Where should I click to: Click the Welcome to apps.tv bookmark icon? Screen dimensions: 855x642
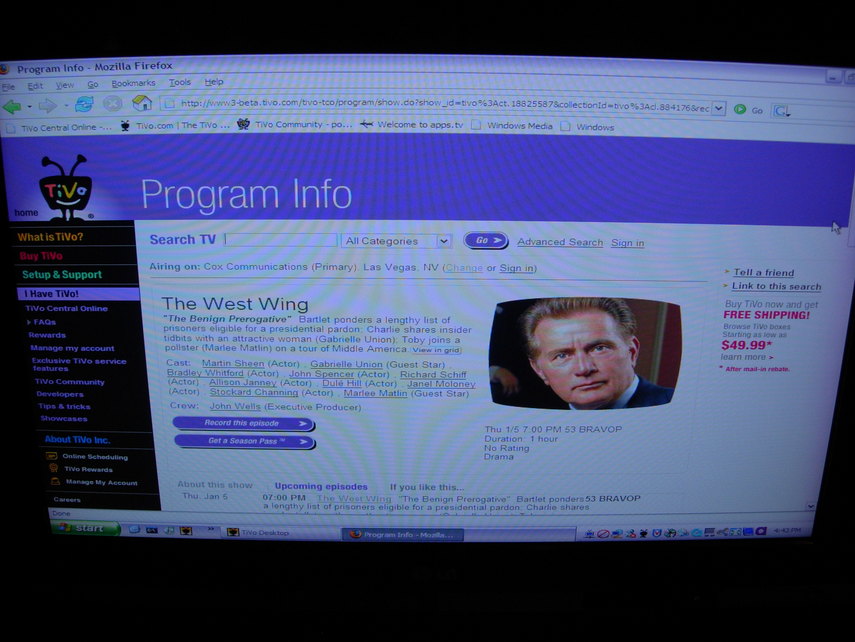(366, 124)
